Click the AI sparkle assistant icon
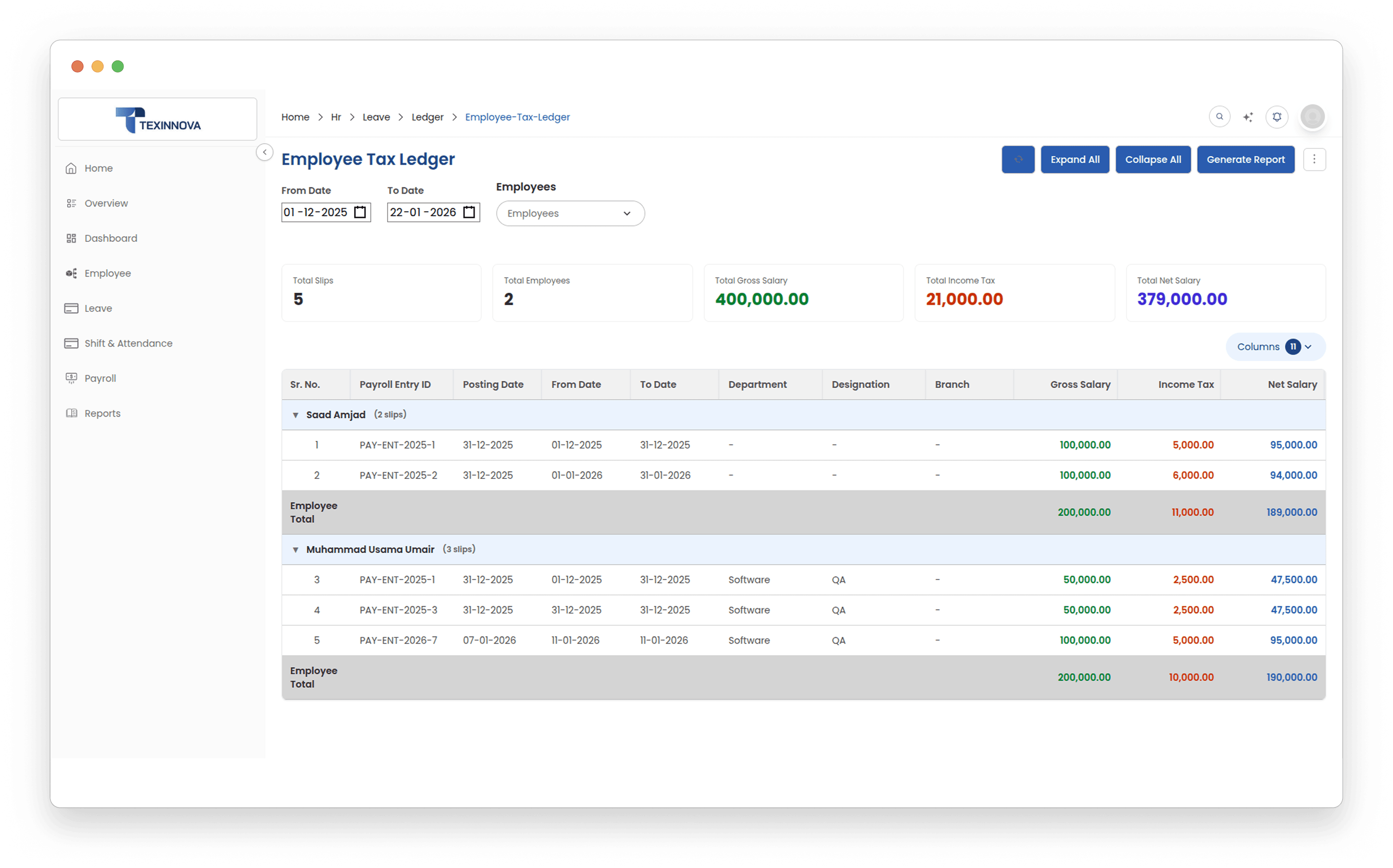Viewport: 1393px width, 868px height. click(1248, 116)
